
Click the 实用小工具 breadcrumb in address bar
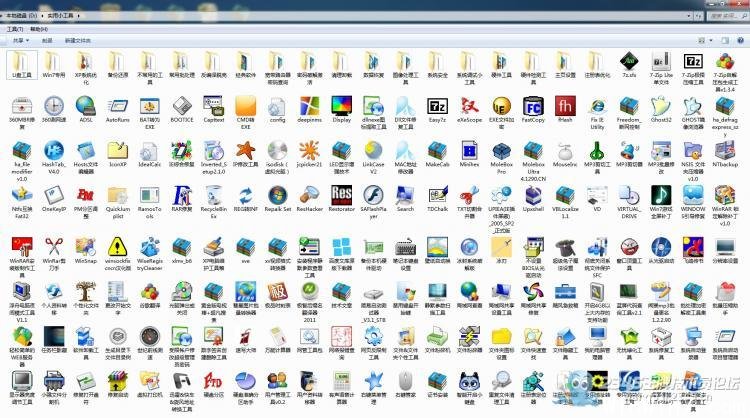tap(60, 16)
